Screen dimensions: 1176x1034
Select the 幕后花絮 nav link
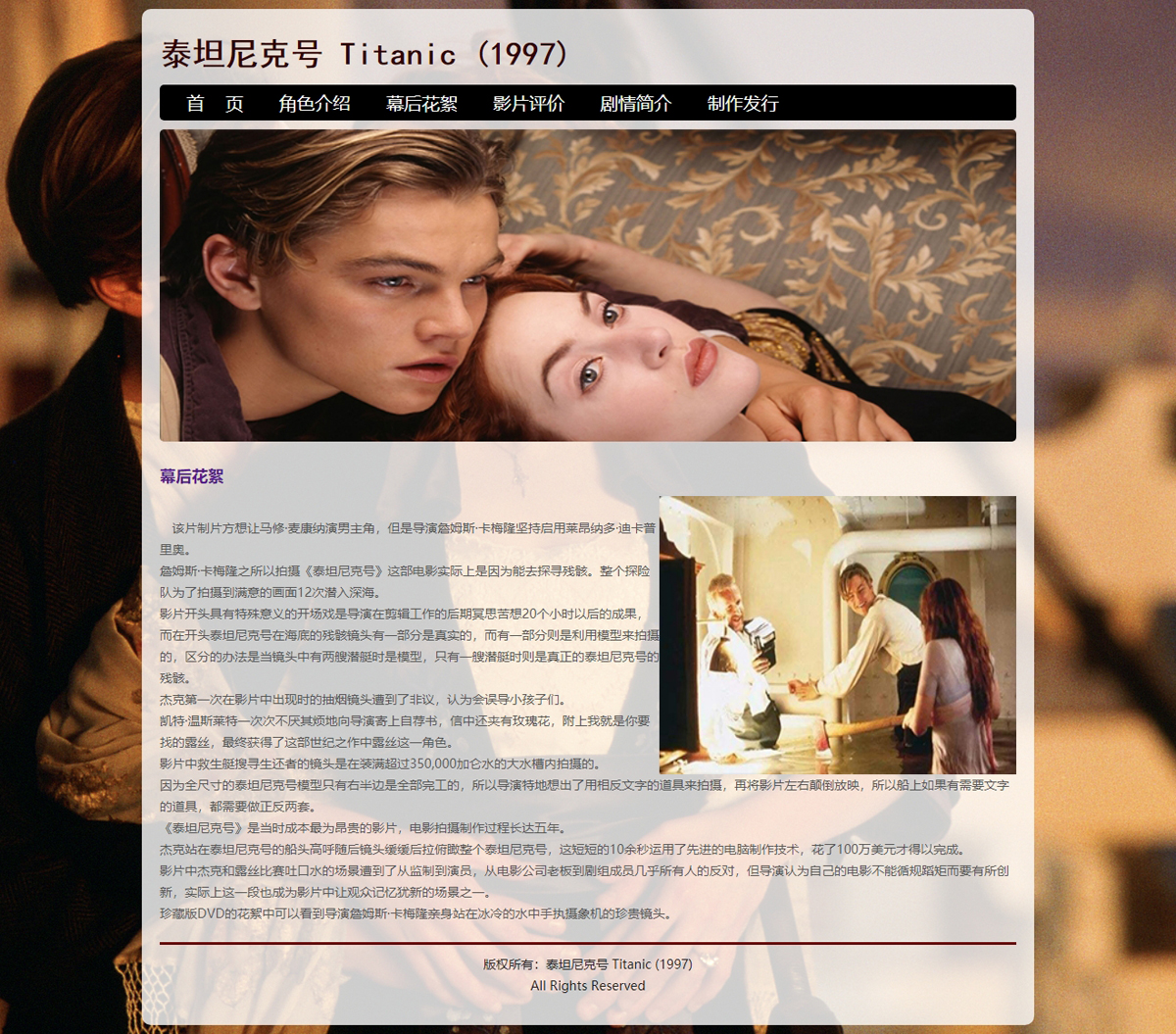(421, 103)
